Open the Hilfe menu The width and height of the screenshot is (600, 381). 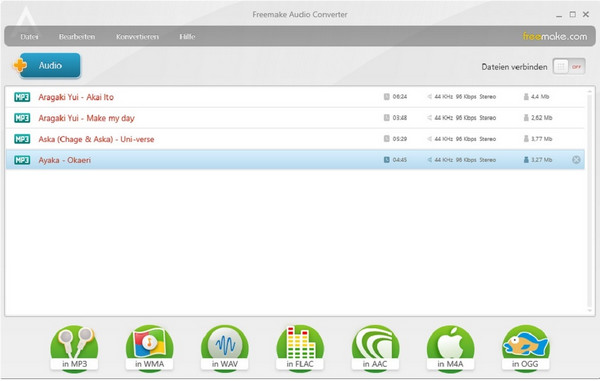tap(187, 37)
